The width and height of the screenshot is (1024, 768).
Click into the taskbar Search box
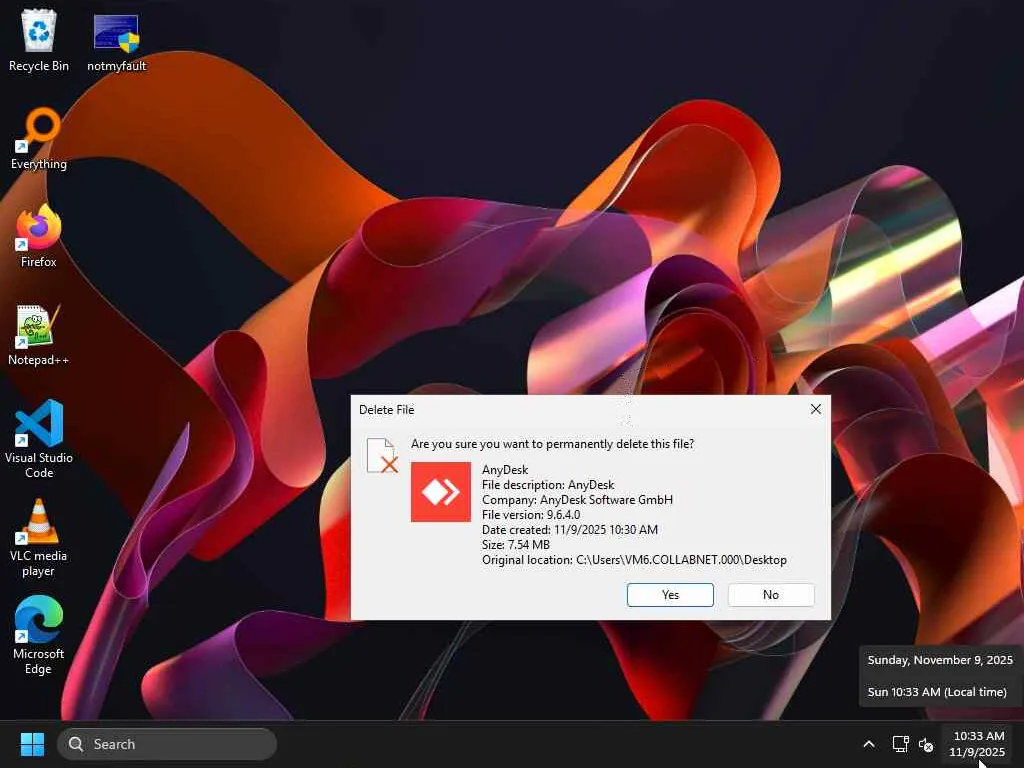[167, 744]
